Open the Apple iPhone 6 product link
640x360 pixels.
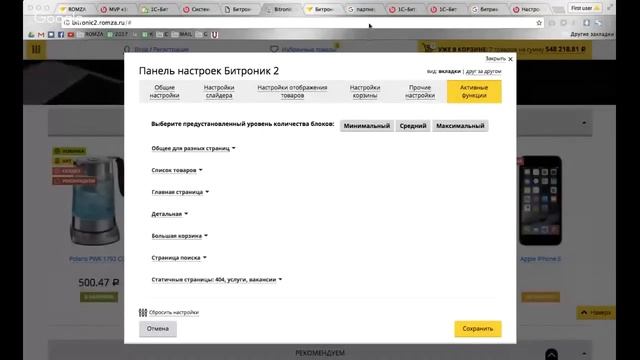coord(540,259)
